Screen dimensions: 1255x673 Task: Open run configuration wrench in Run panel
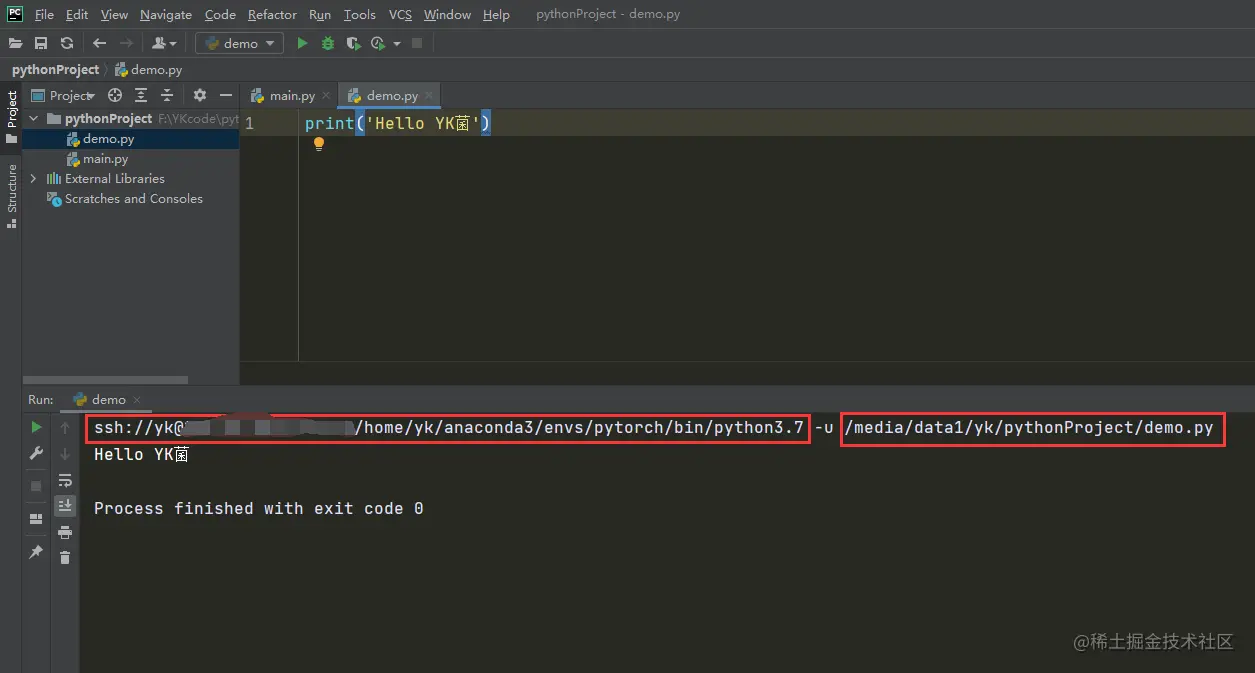(37, 453)
